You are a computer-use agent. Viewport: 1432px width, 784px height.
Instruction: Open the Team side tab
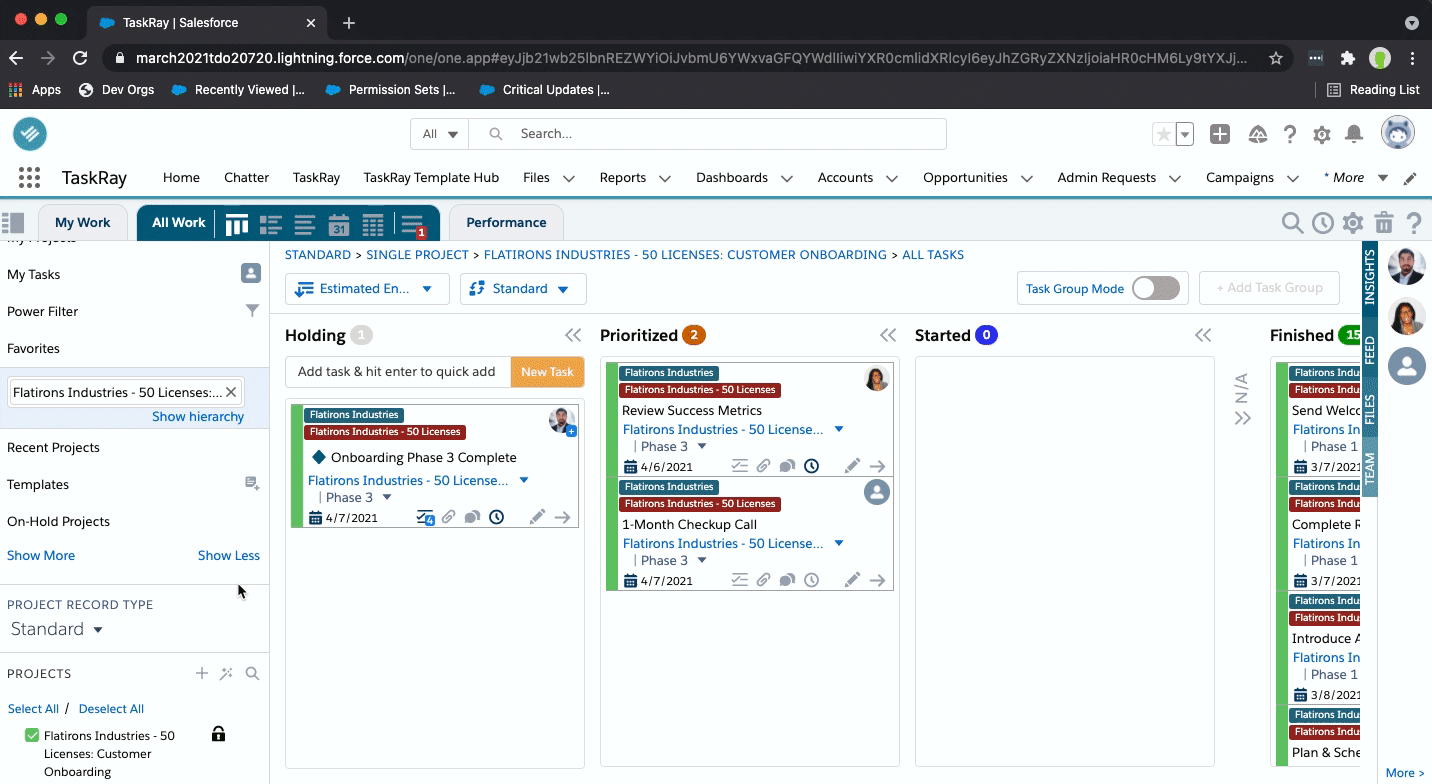(1370, 468)
